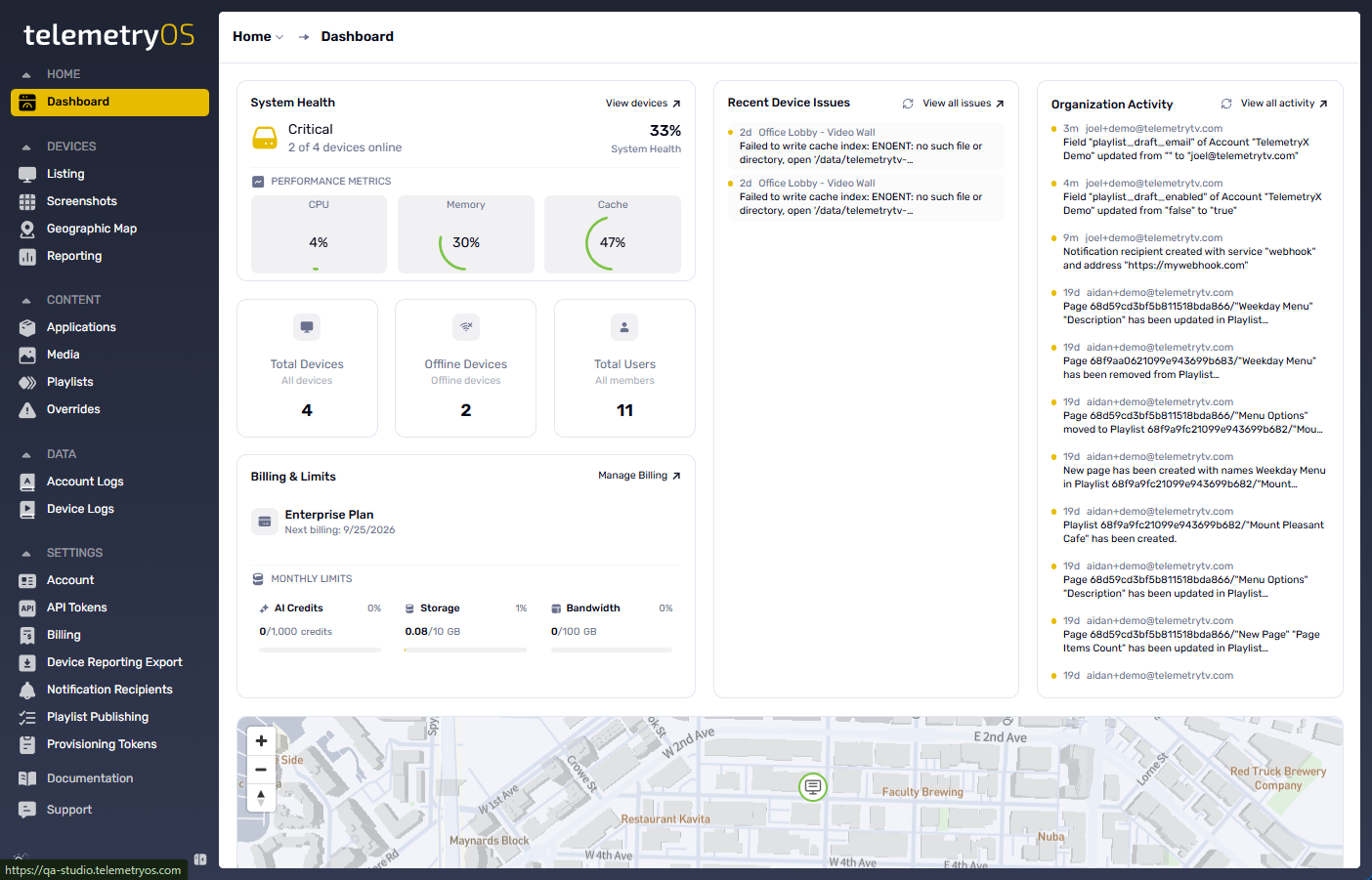Click the Geographic Map pin icon
The image size is (1372, 880).
tap(27, 229)
